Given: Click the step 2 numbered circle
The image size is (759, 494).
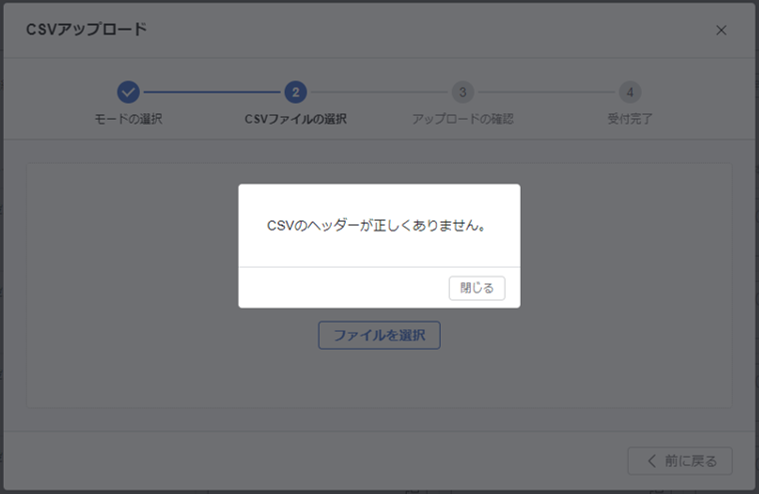Looking at the screenshot, I should [295, 92].
